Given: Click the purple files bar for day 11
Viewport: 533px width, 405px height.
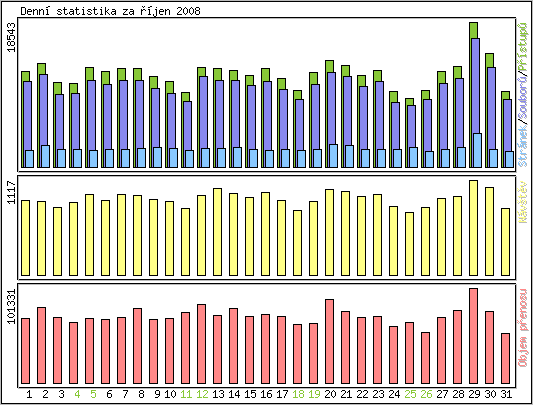Looking at the screenshot, I should pos(188,126).
